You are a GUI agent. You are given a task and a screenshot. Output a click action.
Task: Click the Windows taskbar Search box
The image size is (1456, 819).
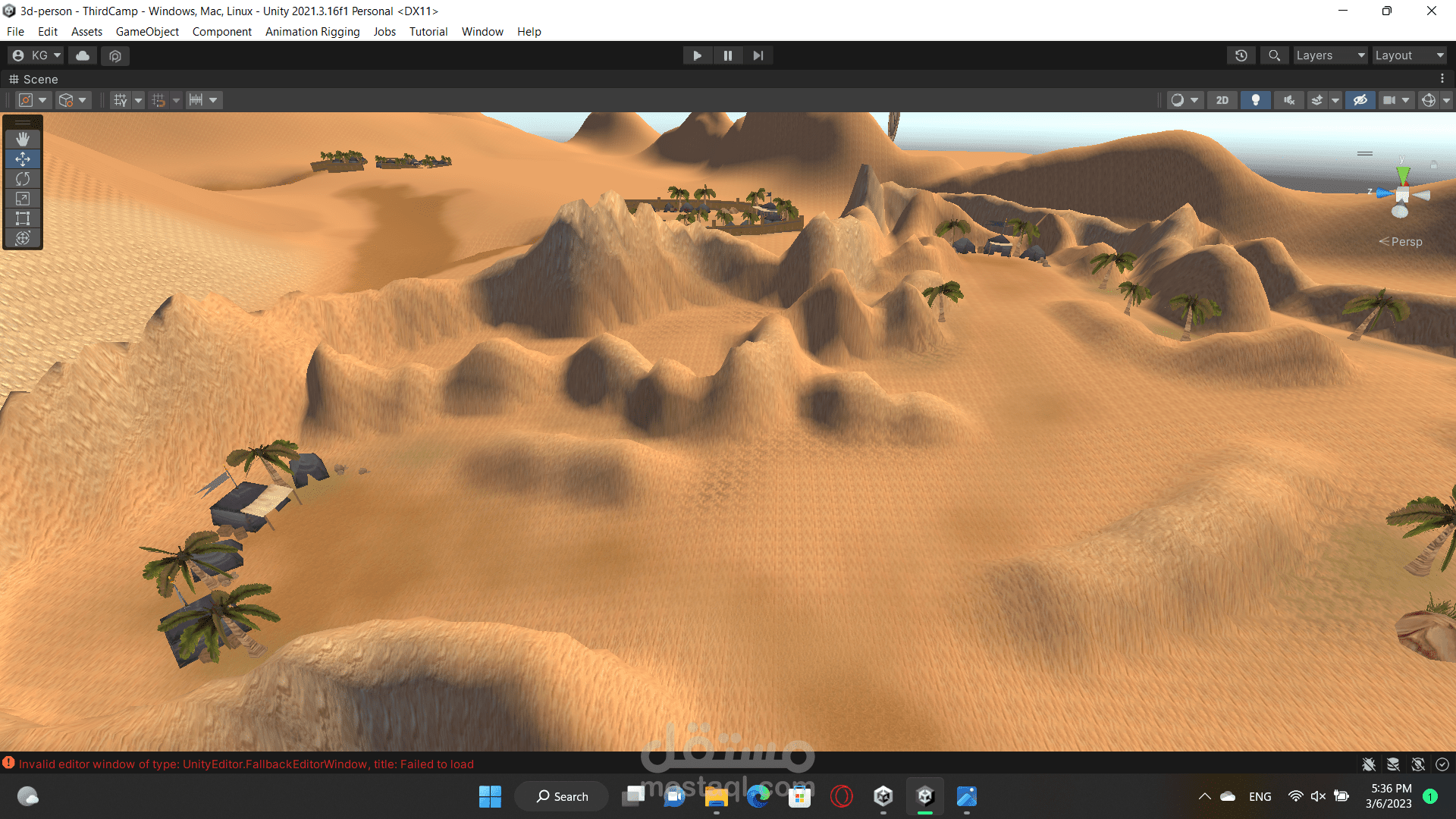tap(562, 796)
